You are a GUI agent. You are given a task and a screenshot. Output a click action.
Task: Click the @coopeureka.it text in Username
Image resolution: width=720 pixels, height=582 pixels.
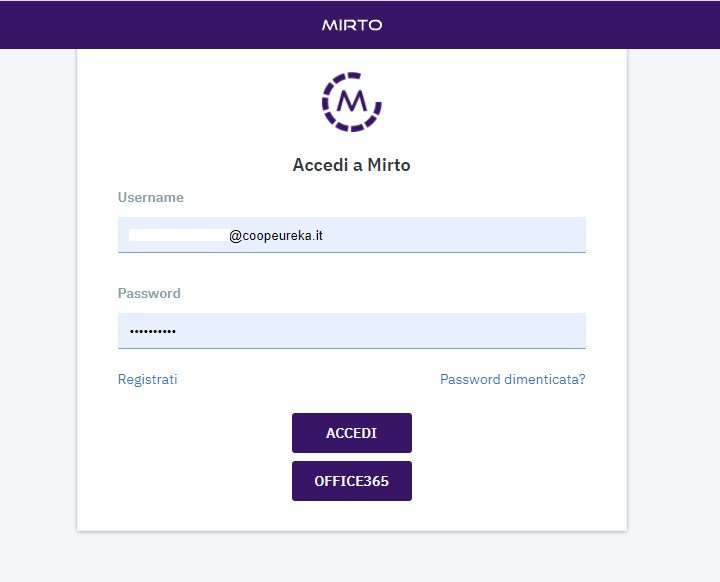(x=276, y=236)
